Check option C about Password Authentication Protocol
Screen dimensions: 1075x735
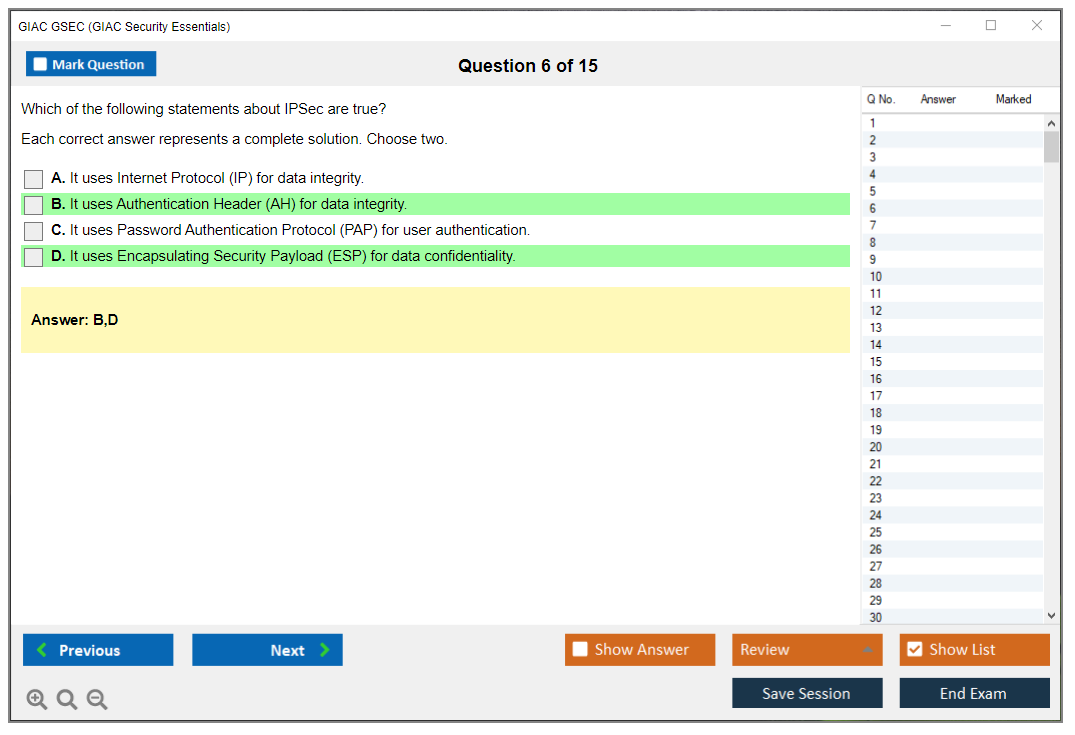point(34,231)
